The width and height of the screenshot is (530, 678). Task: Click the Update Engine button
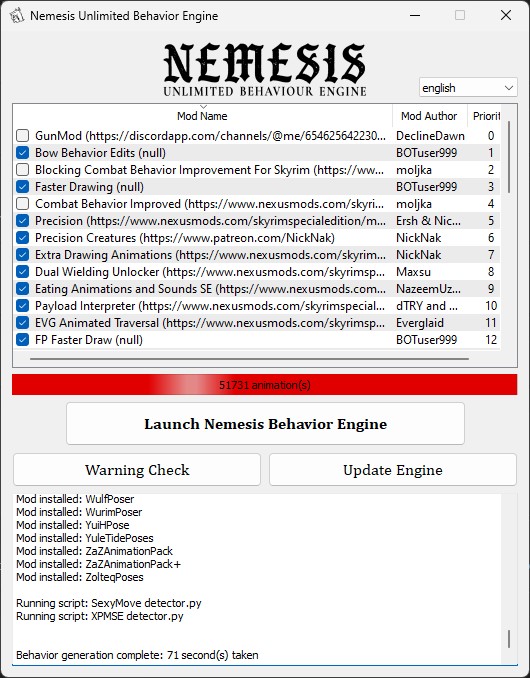(x=393, y=470)
